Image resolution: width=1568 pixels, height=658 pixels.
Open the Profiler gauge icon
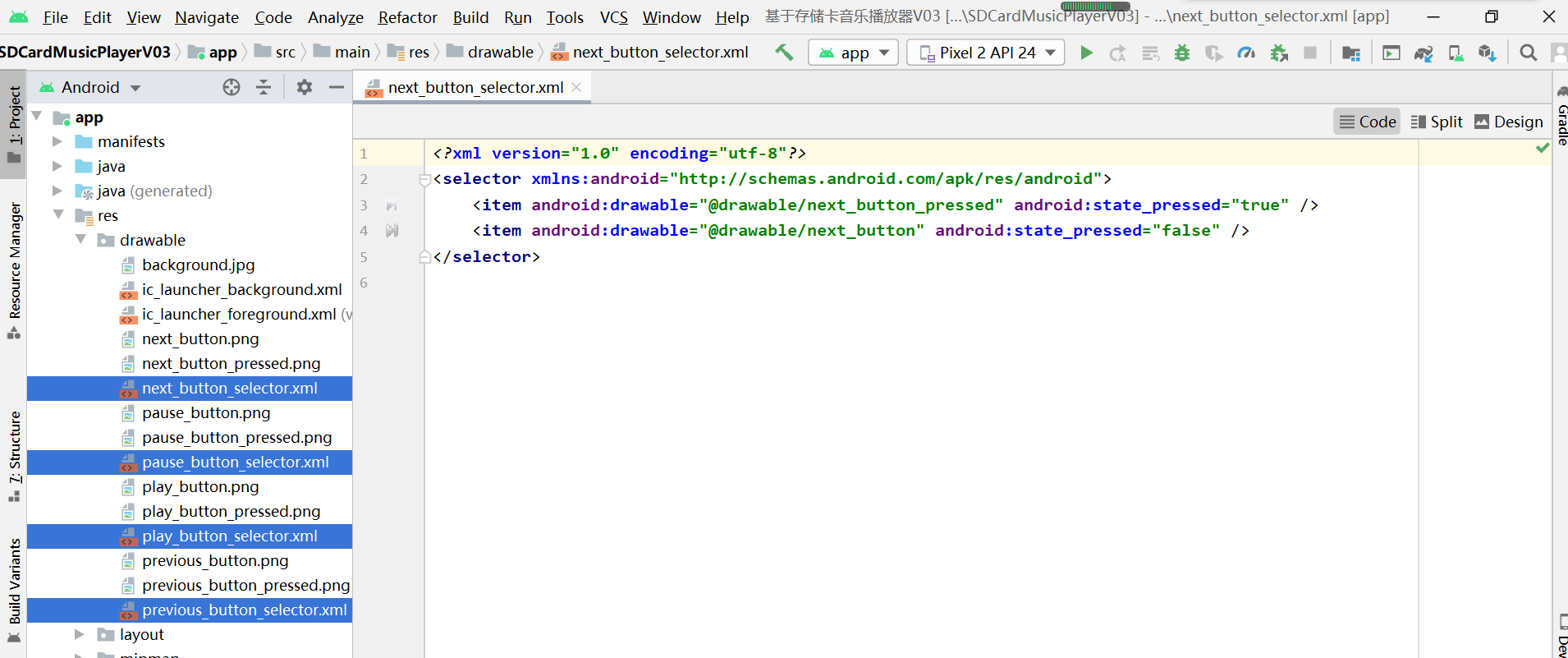click(x=1246, y=53)
